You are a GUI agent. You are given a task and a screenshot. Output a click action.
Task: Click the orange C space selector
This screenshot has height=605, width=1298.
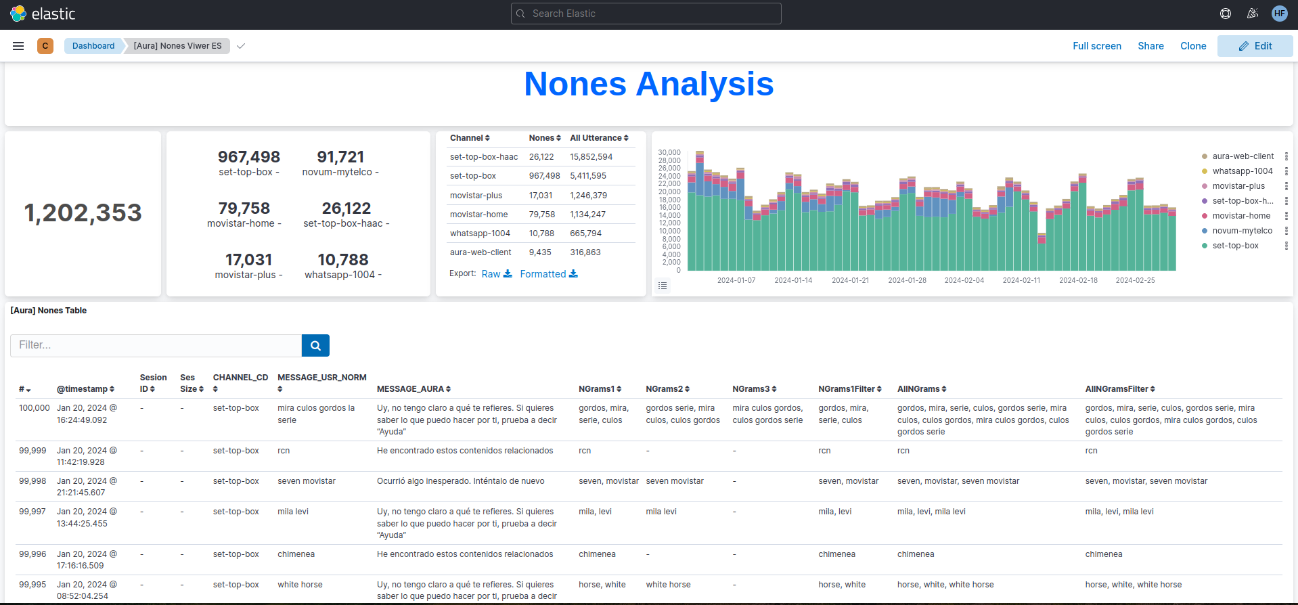click(45, 46)
